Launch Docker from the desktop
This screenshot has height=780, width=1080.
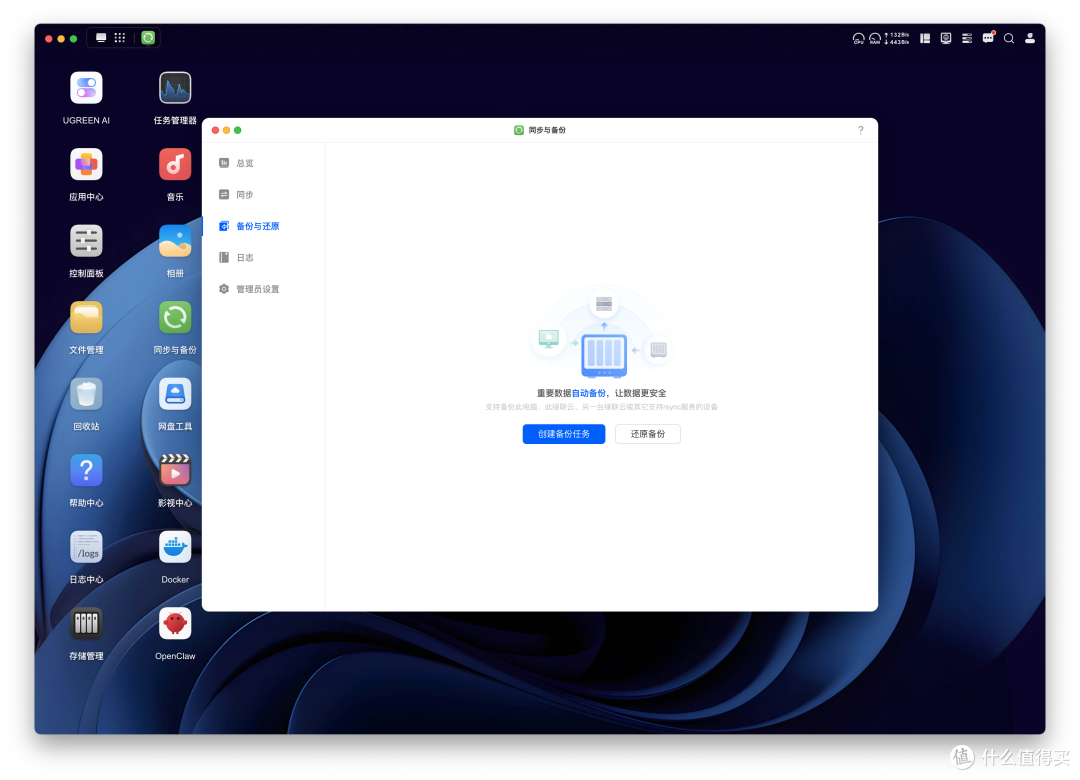175,547
